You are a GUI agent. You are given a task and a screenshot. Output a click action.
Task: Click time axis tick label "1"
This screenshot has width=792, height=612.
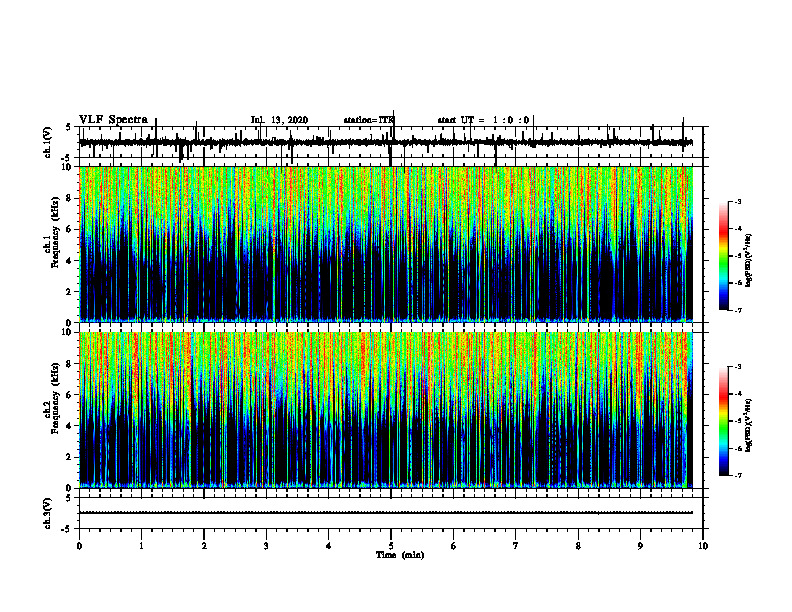[x=141, y=545]
